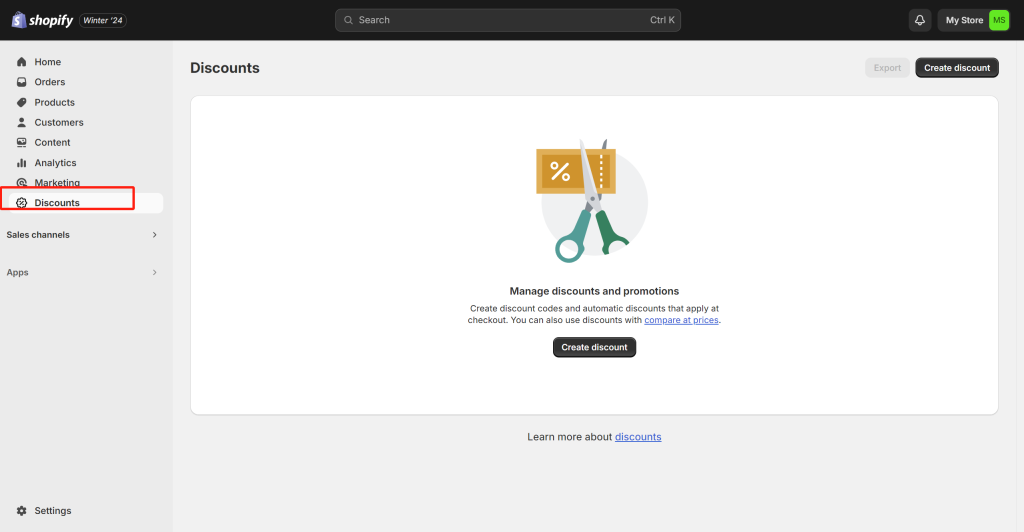The height and width of the screenshot is (532, 1024).
Task: Click the Orders inbox icon
Action: [x=22, y=82]
